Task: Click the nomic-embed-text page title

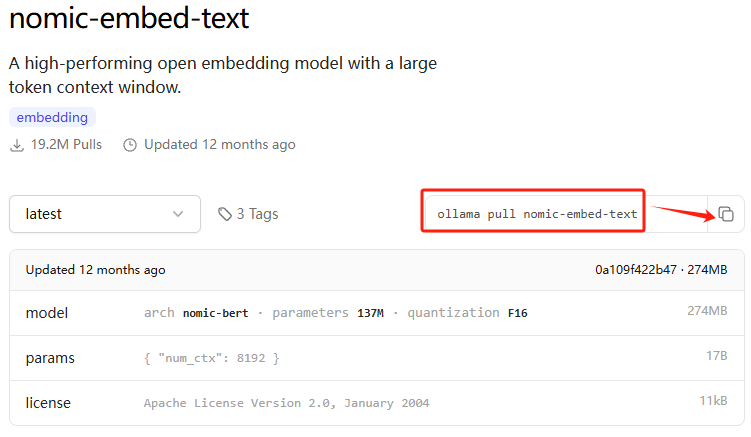Action: pos(129,18)
